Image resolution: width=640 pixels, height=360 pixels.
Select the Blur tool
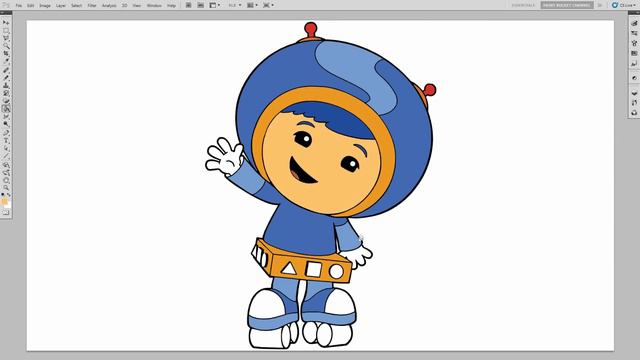coord(6,117)
